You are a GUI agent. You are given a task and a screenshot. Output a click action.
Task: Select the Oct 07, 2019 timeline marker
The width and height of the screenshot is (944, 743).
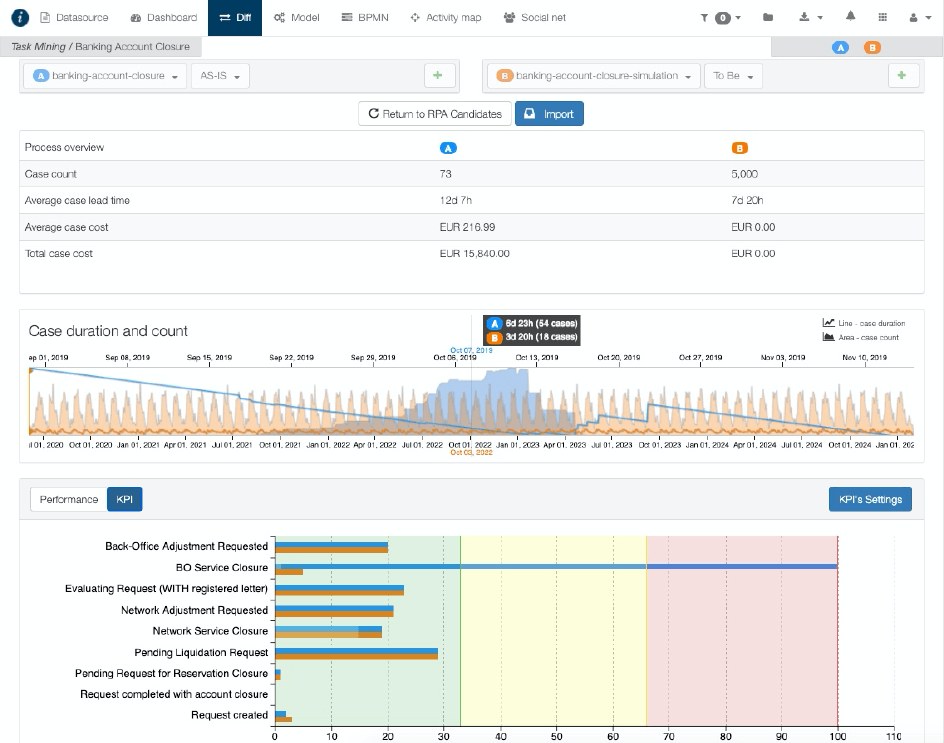(471, 350)
